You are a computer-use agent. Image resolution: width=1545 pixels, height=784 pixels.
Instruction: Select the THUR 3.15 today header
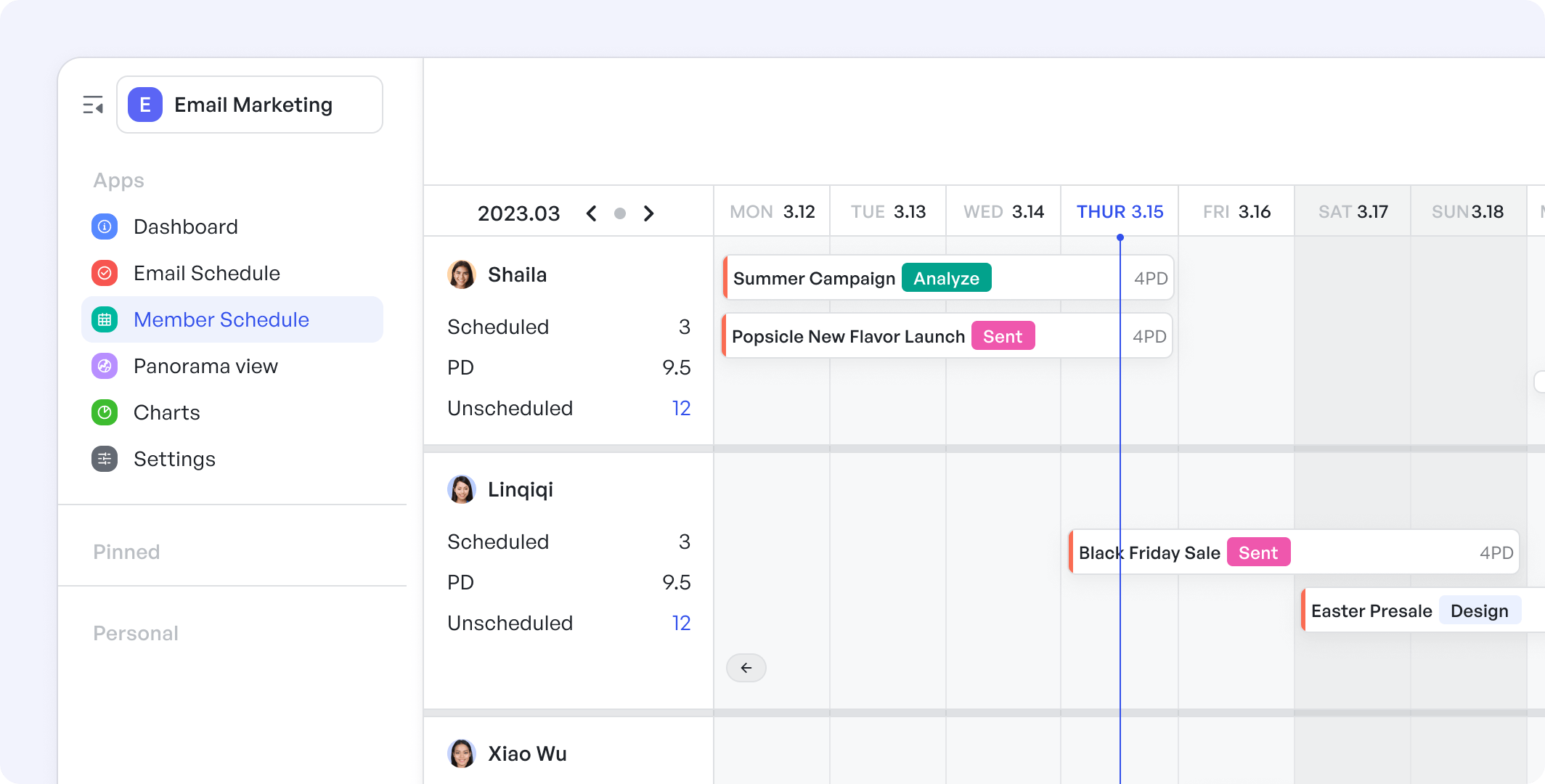coord(1120,211)
